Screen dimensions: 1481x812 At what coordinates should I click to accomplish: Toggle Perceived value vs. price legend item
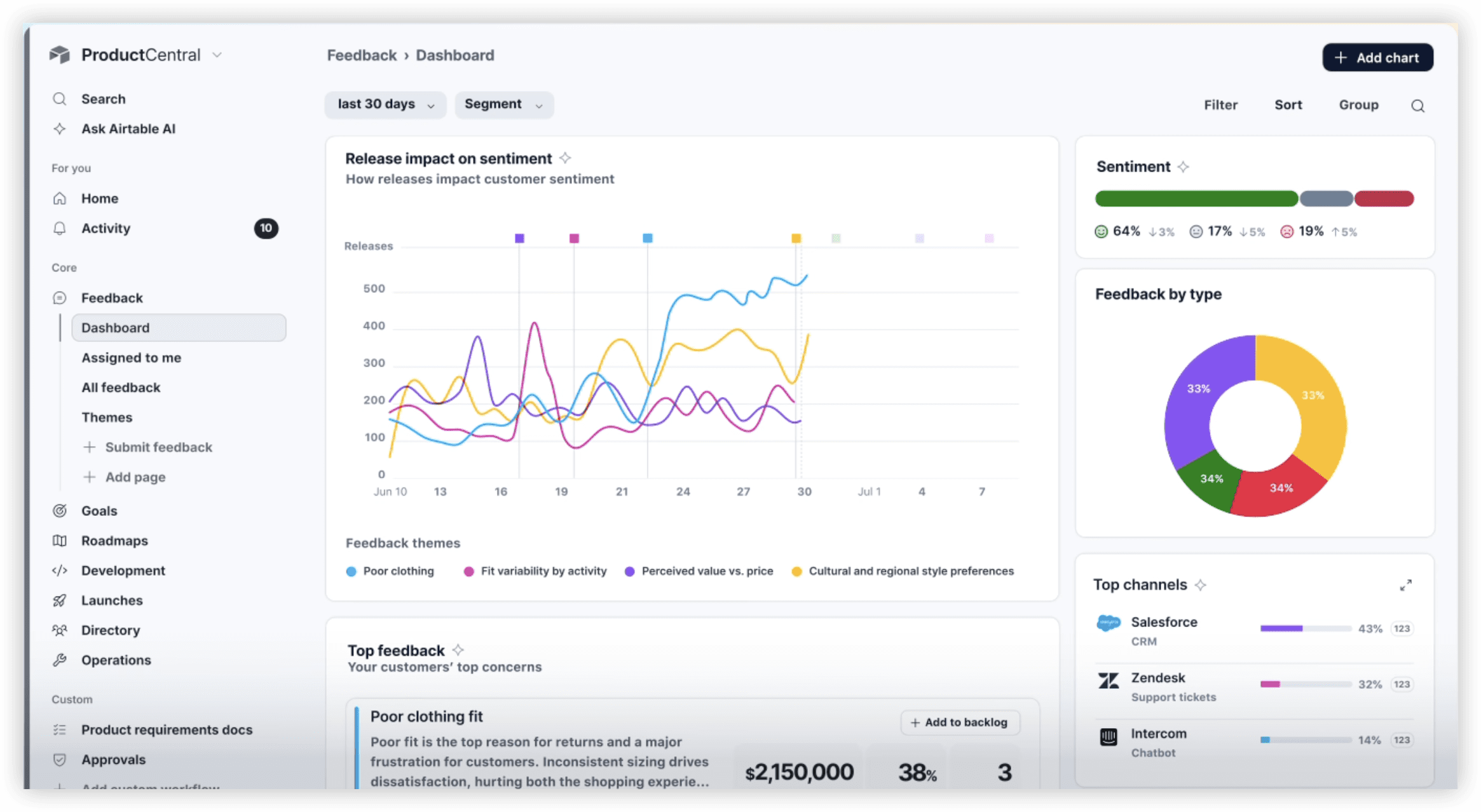coord(699,571)
